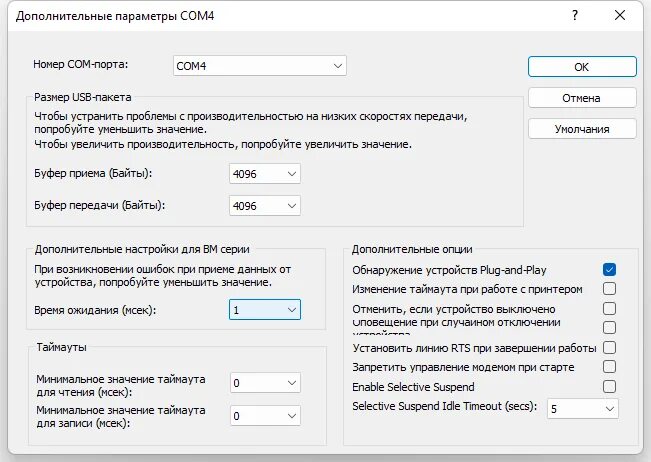Expand the Буфер приема size dropdown
Viewport: 651px width, 462px height.
265,174
